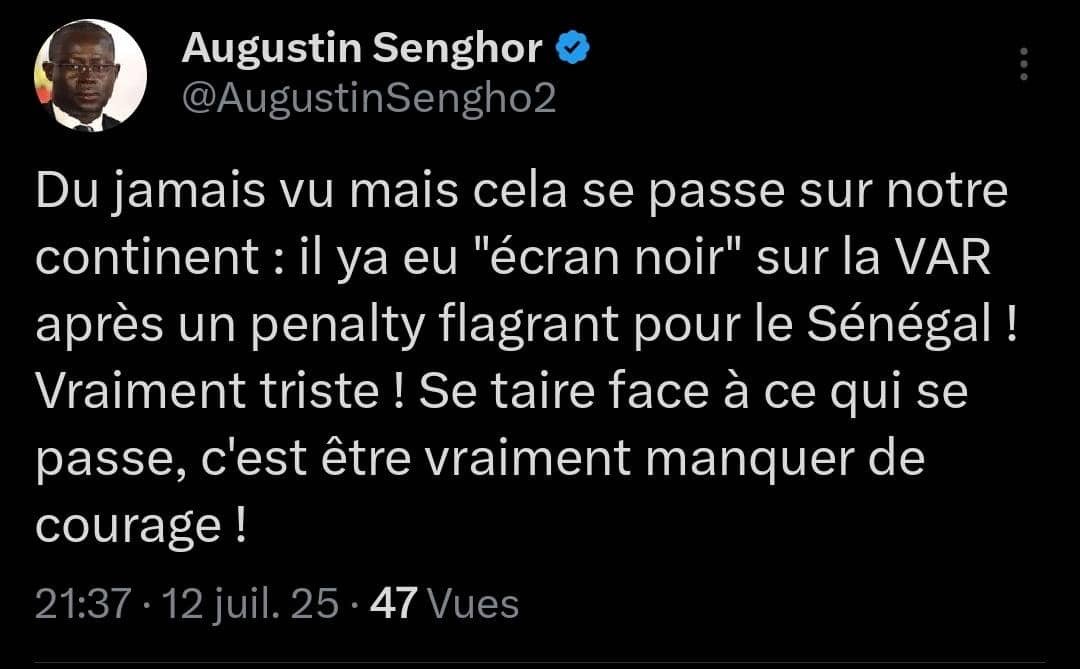Visit the @AugustinSengho2 handle
This screenshot has height=669, width=1080.
(368, 99)
